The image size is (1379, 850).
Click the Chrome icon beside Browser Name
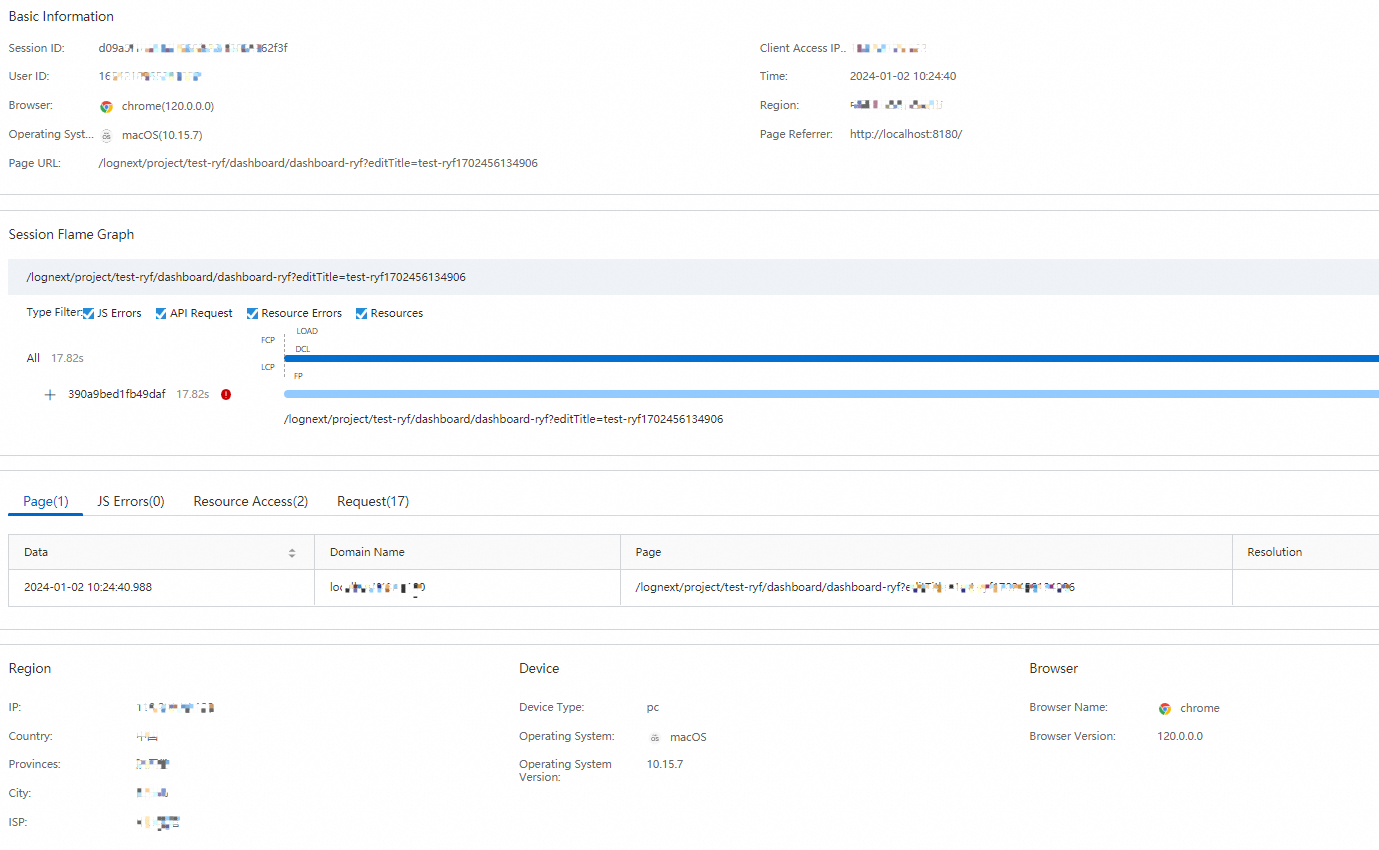pos(1165,709)
